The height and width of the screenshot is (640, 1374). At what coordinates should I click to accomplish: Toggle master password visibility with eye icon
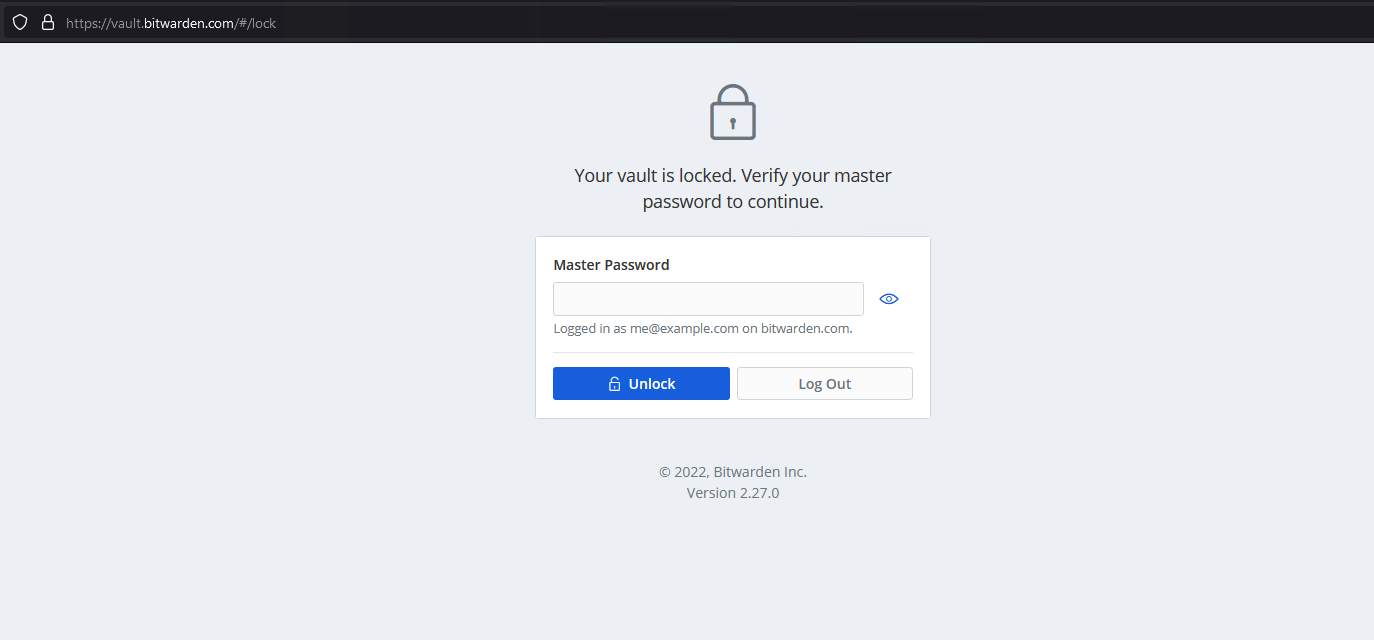point(888,298)
